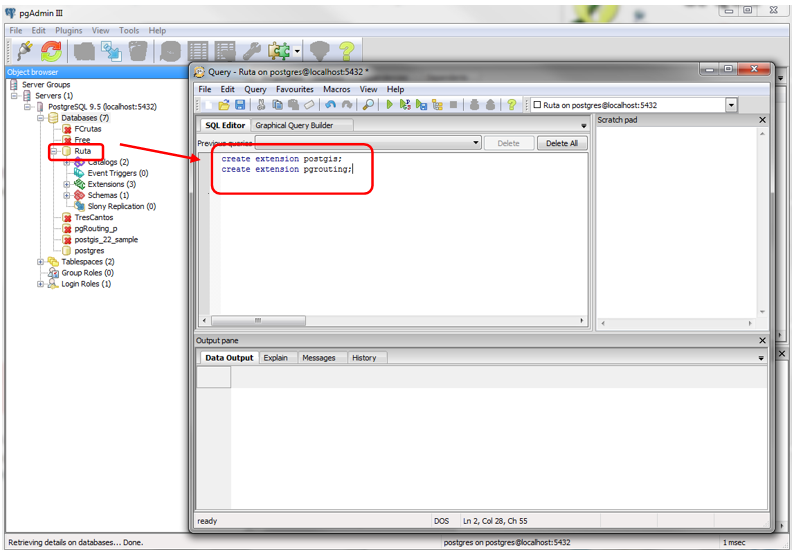The width and height of the screenshot is (795, 553).
Task: Open the plugins puzzle-piece icon in main toolbar
Action: 277,50
